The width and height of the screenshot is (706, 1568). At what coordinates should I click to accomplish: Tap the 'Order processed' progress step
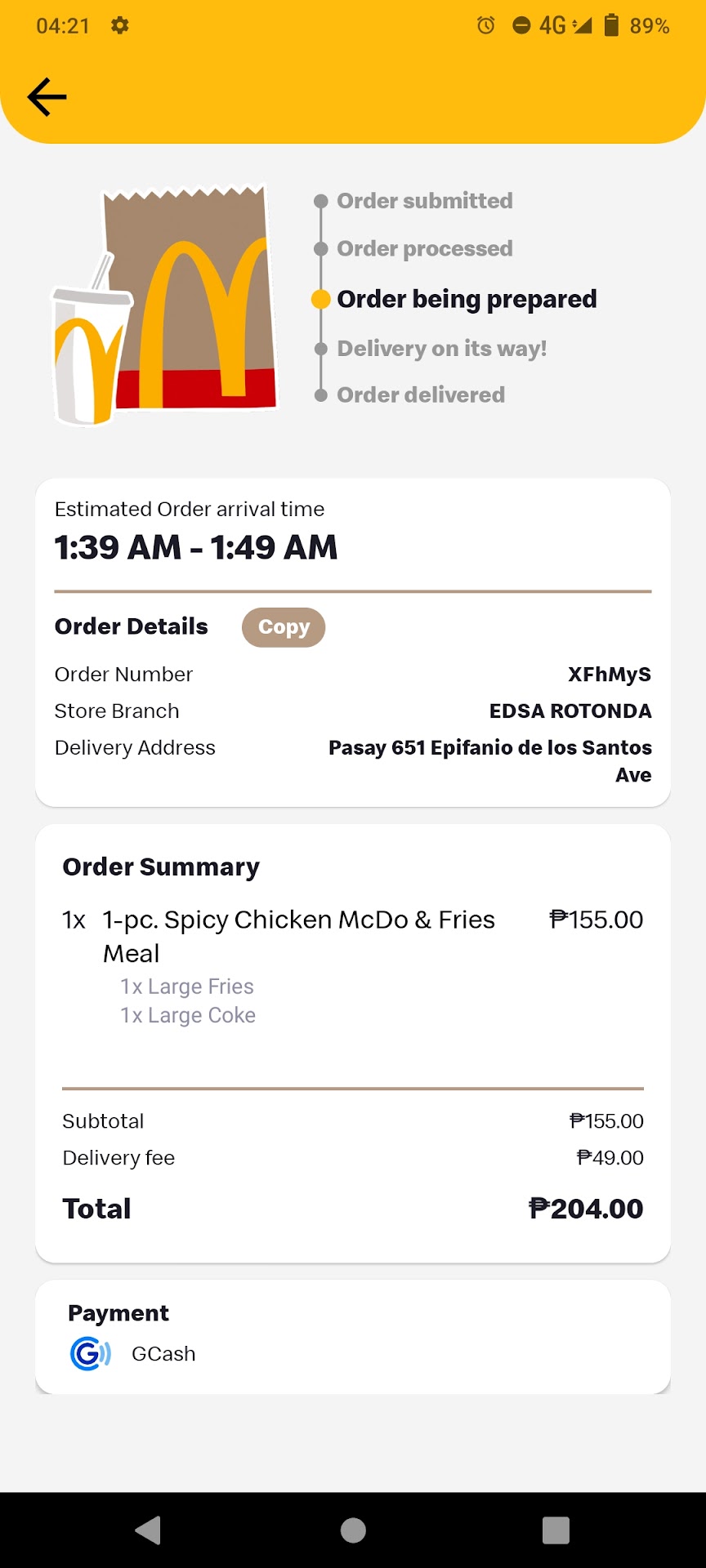pyautogui.click(x=425, y=249)
